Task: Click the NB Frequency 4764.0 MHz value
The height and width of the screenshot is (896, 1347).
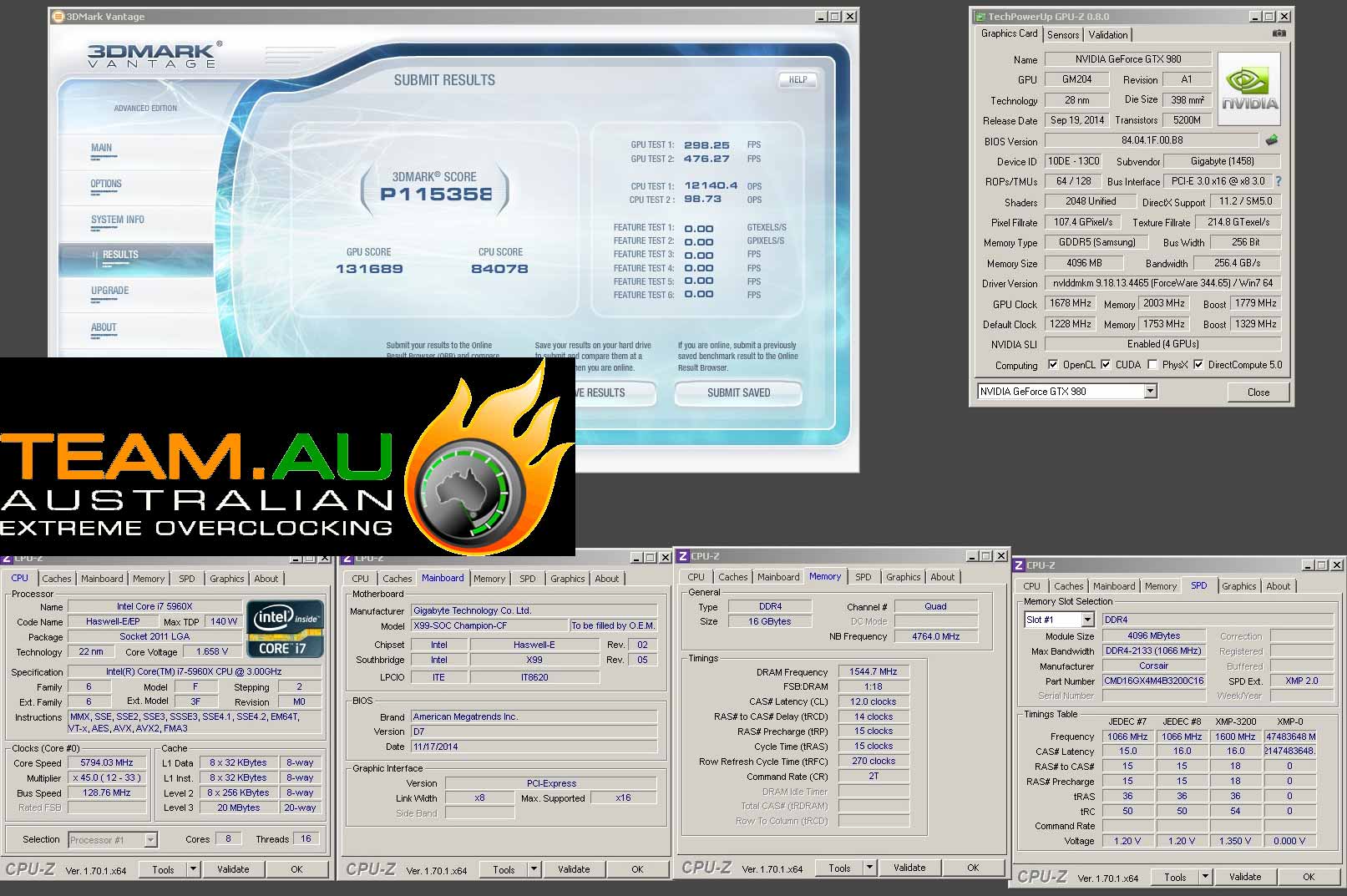Action: click(x=936, y=636)
